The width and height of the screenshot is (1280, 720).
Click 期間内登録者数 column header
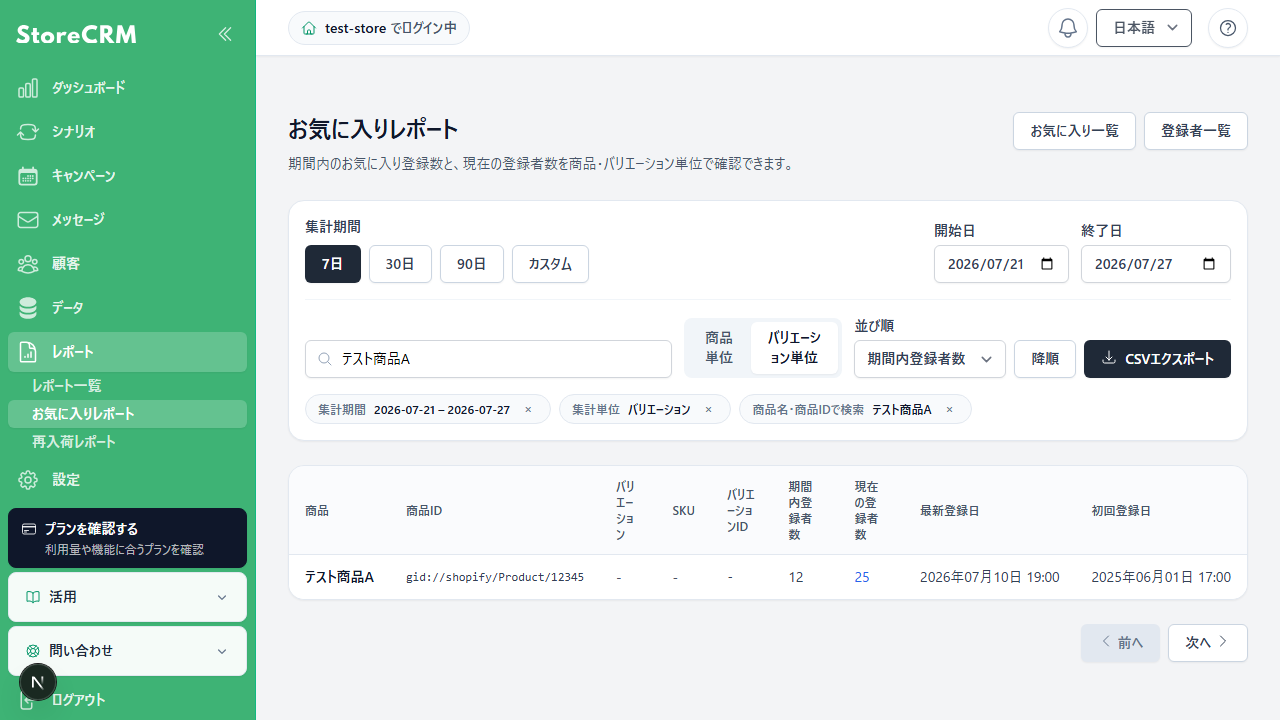click(x=800, y=510)
